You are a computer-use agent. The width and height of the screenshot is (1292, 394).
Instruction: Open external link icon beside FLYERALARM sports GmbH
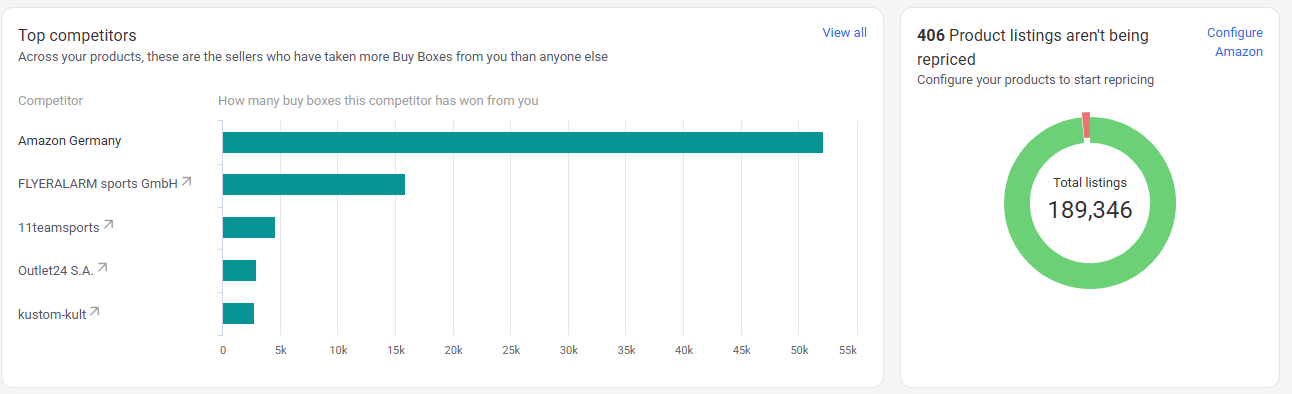click(x=186, y=182)
